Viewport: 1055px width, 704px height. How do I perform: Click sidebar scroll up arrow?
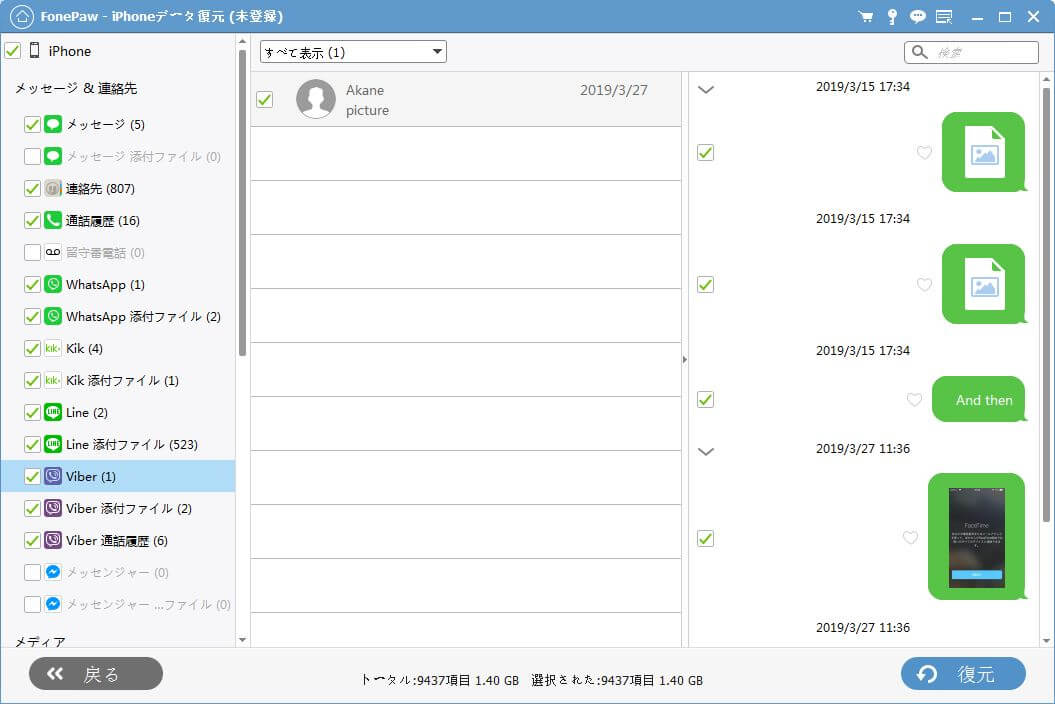242,42
